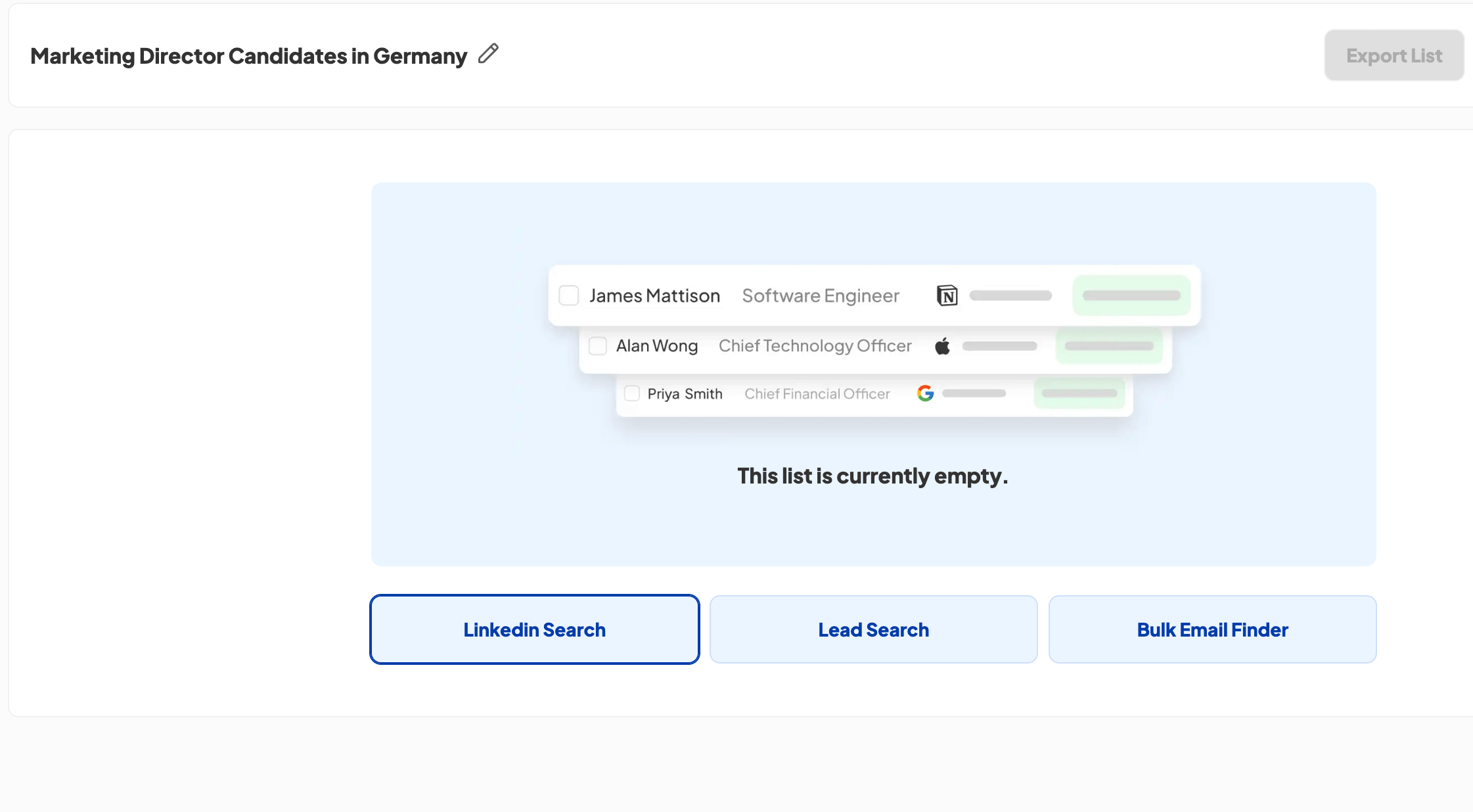The height and width of the screenshot is (812, 1473).
Task: Click the Apple icon in Alan Wong's row
Action: tap(941, 346)
